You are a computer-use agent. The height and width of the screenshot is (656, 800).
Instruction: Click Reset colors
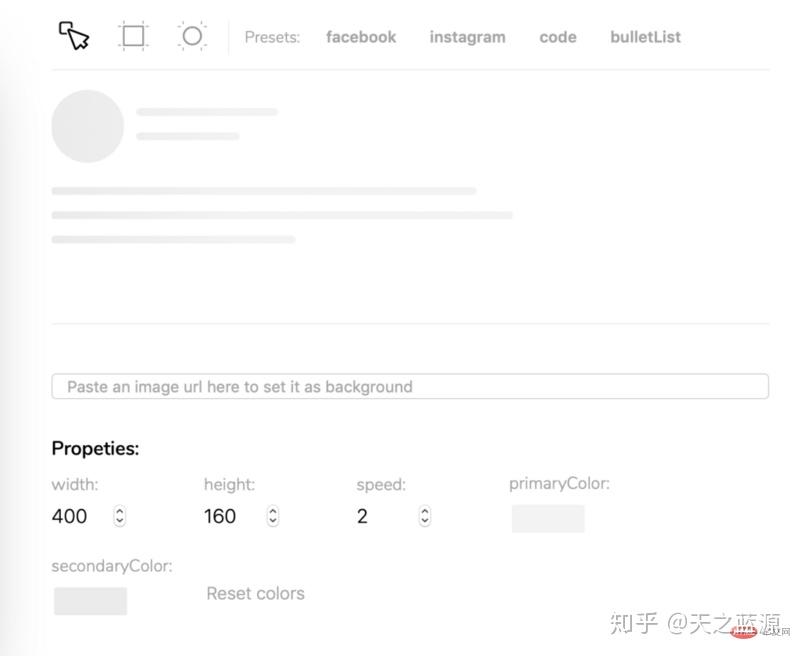(255, 593)
